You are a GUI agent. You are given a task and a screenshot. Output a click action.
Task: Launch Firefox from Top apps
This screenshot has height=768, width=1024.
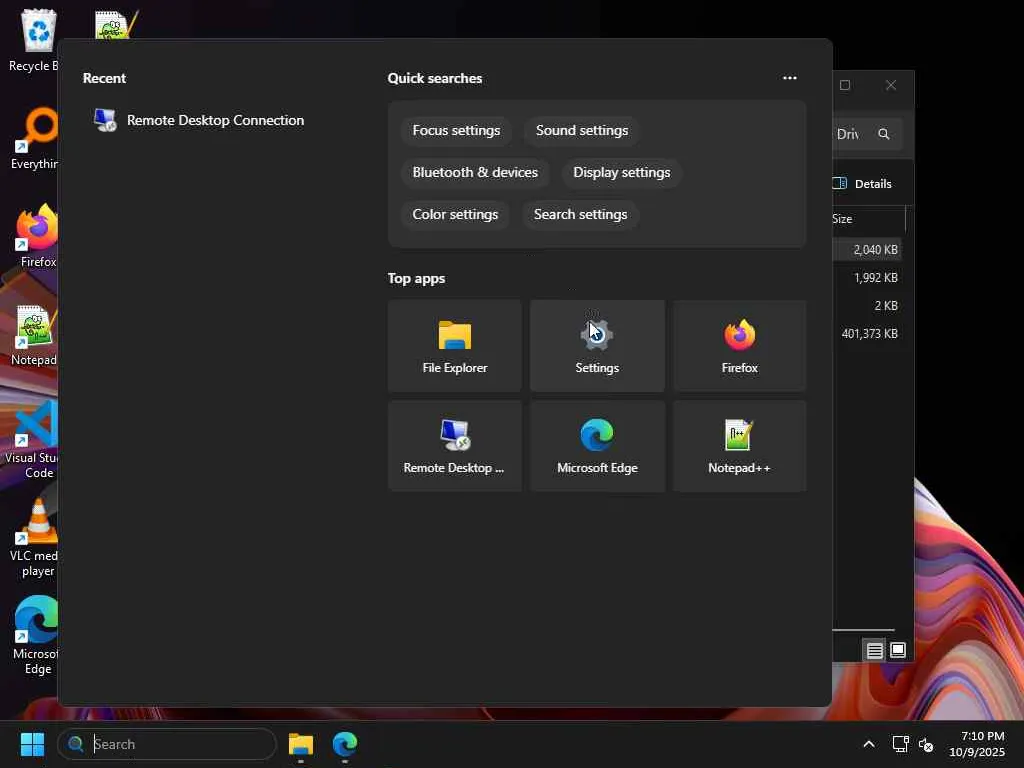click(739, 346)
